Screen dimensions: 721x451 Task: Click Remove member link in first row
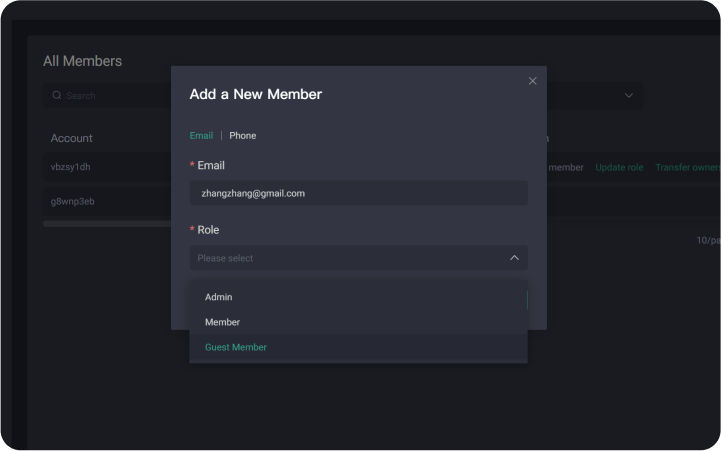[566, 167]
